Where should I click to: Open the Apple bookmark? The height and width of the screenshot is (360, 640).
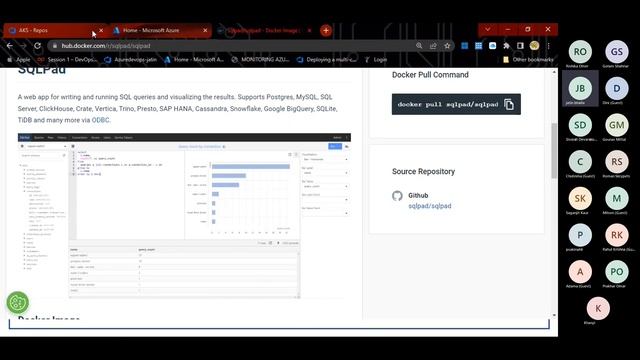19,60
